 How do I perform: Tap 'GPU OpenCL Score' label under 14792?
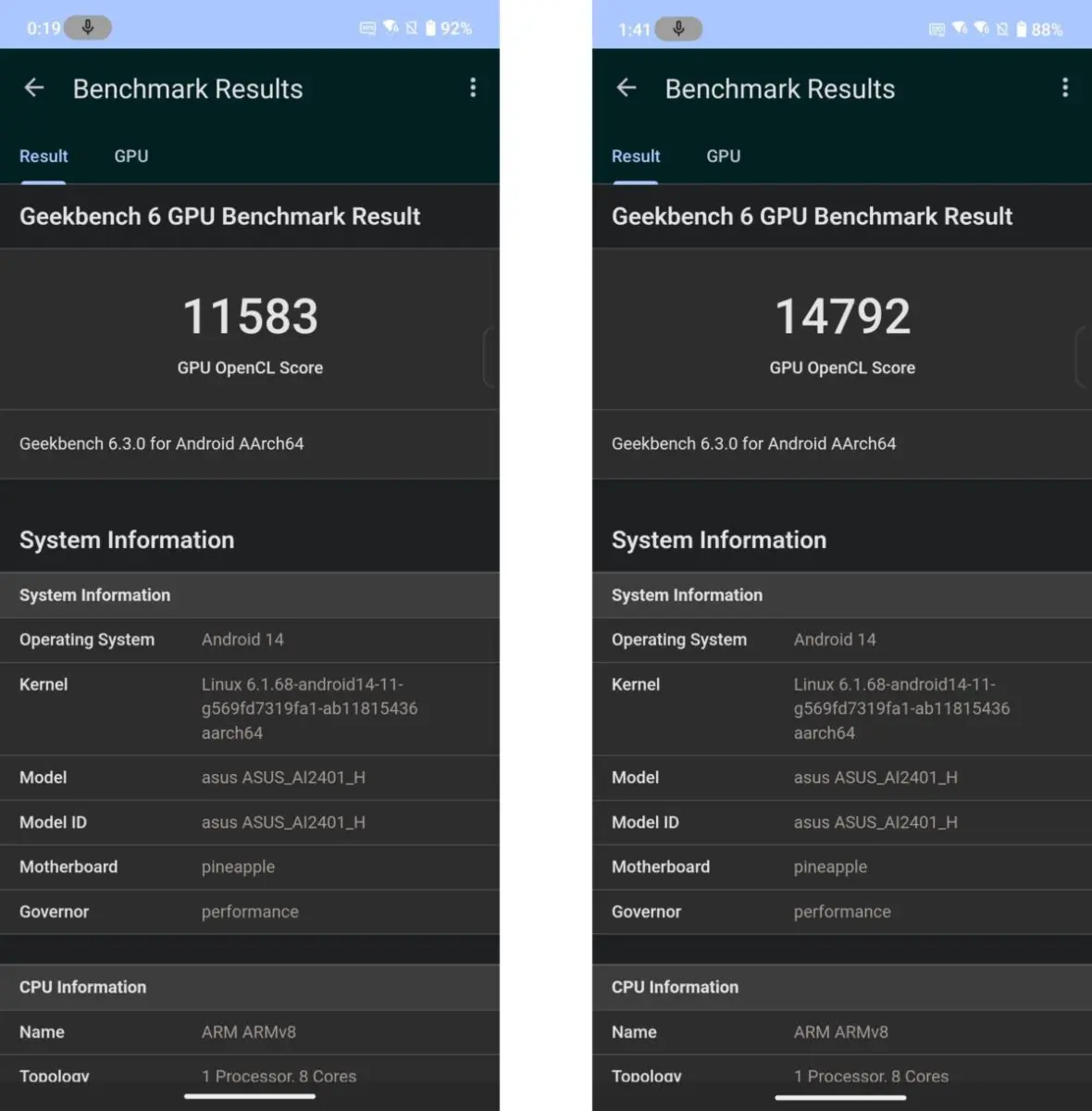tap(843, 368)
